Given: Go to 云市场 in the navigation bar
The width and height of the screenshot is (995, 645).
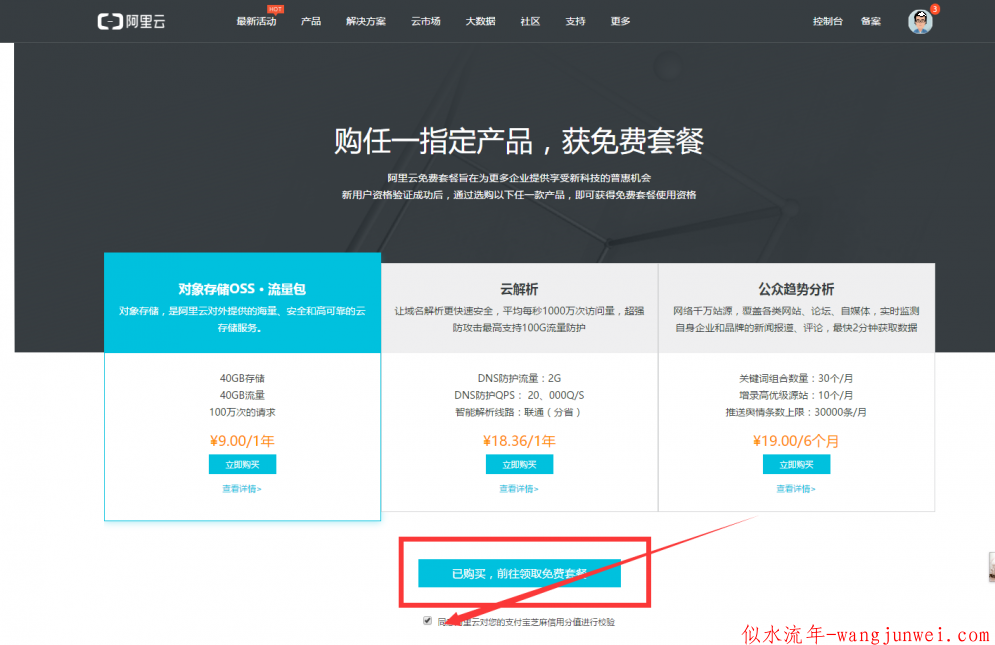Looking at the screenshot, I should click(x=426, y=22).
